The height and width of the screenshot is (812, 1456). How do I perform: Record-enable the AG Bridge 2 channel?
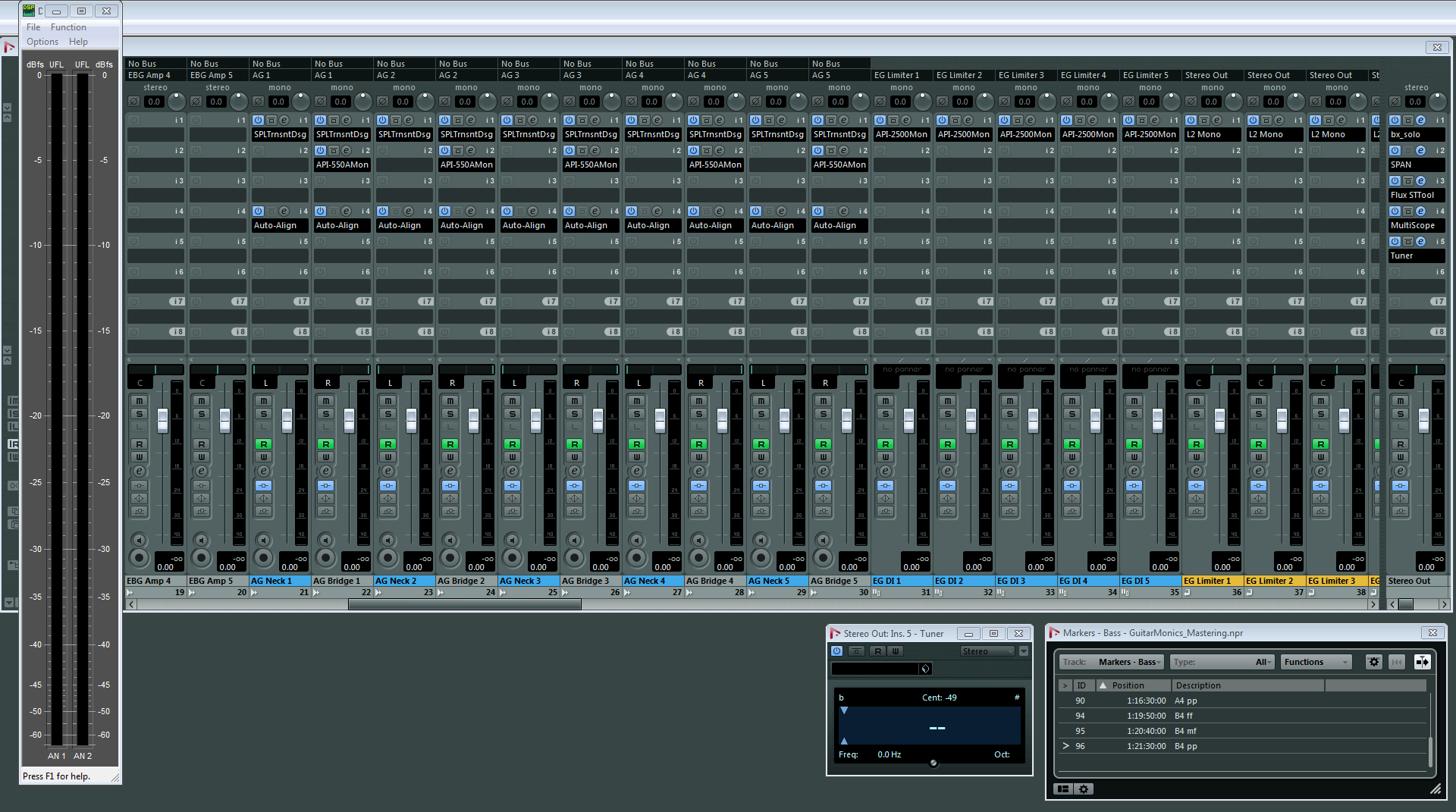450,558
